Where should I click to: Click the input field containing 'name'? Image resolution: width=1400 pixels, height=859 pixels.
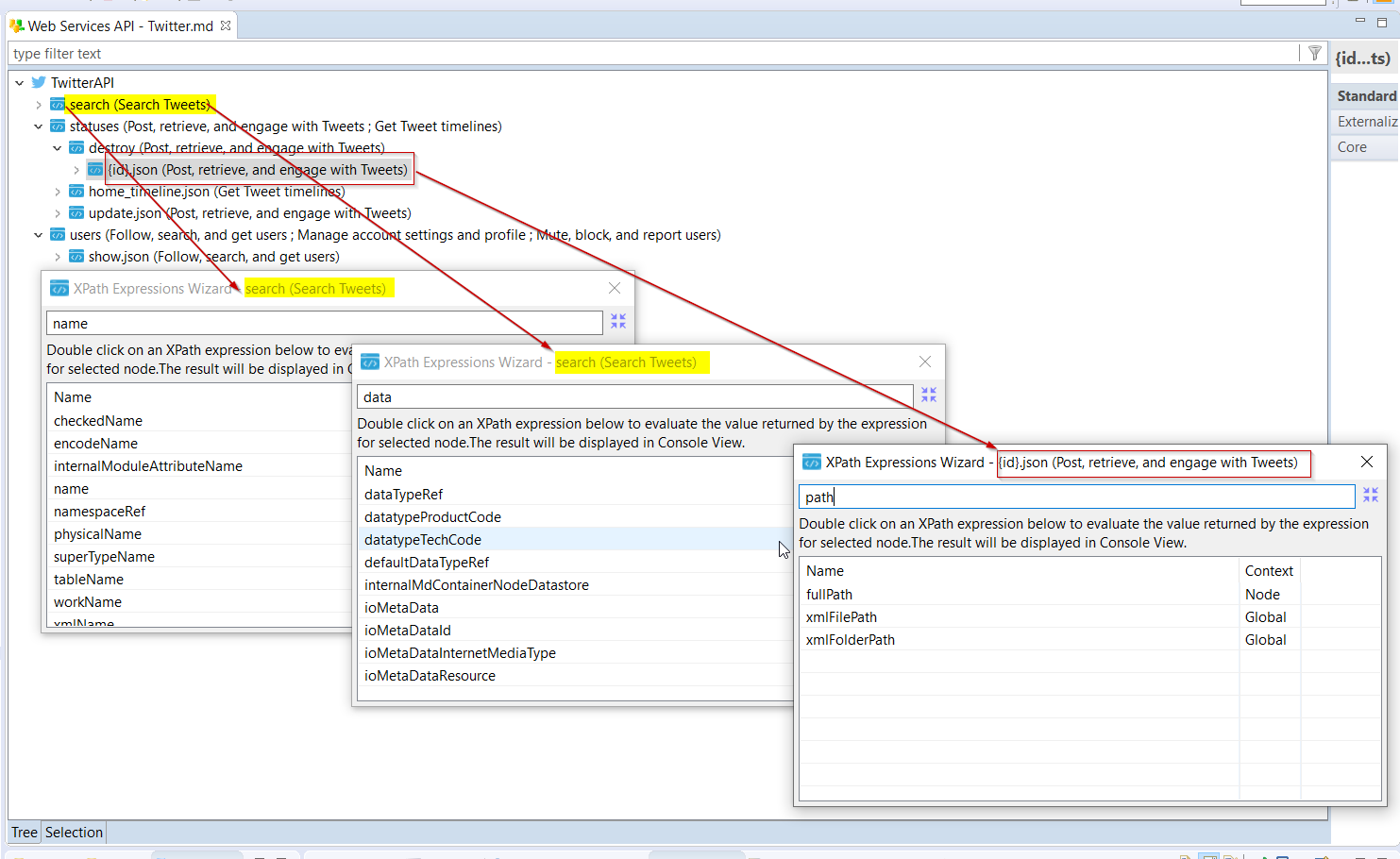click(x=325, y=323)
